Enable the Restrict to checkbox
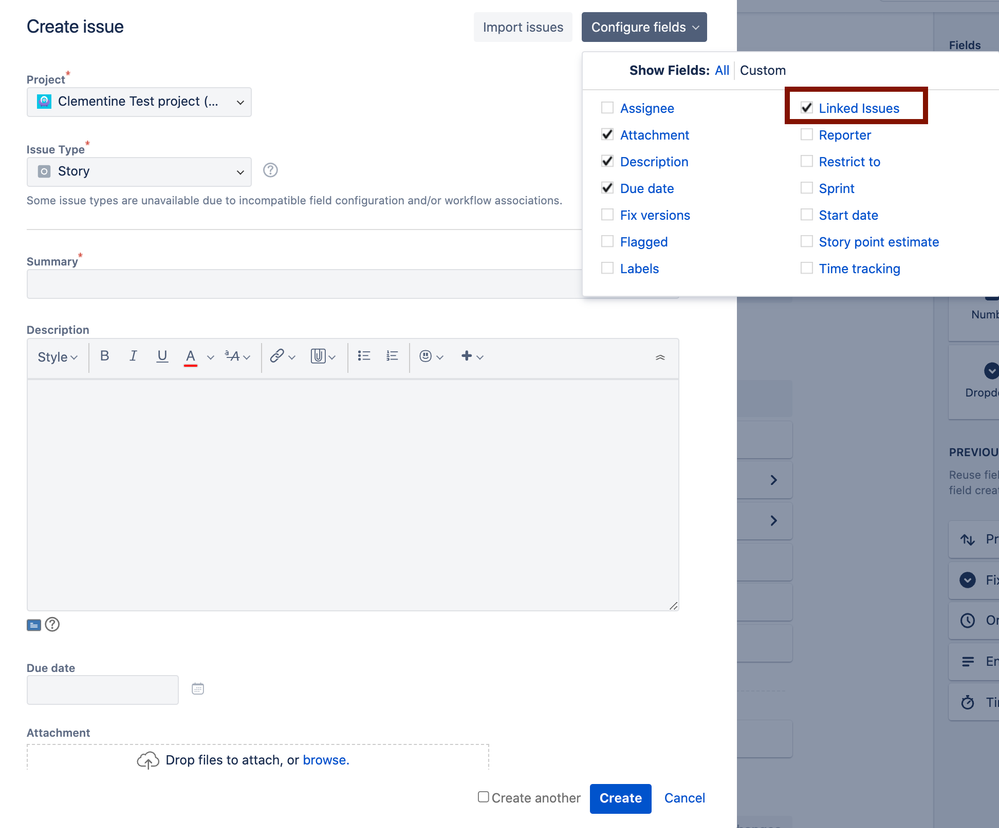Viewport: 999px width, 828px height. (x=807, y=161)
